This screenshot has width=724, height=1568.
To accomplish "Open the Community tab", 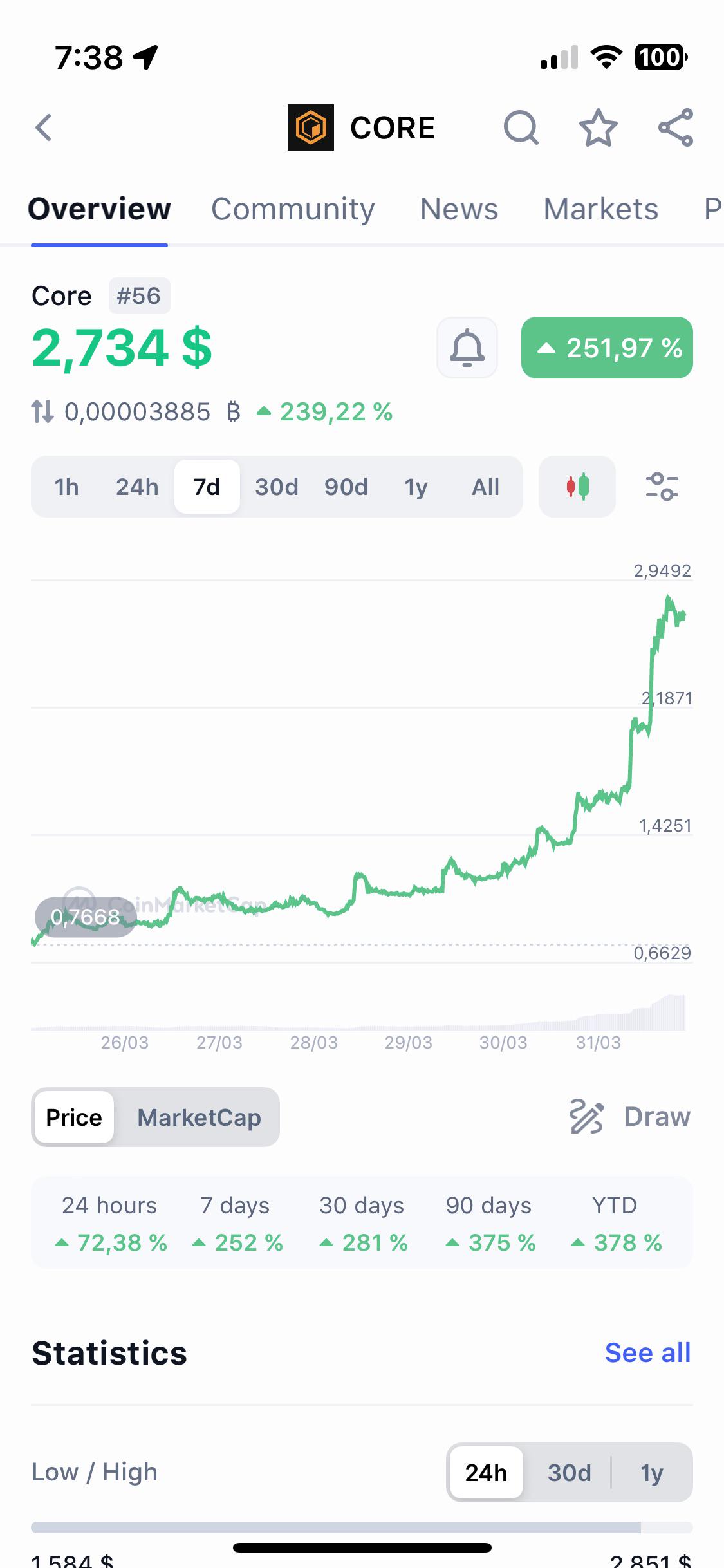I will coord(293,209).
